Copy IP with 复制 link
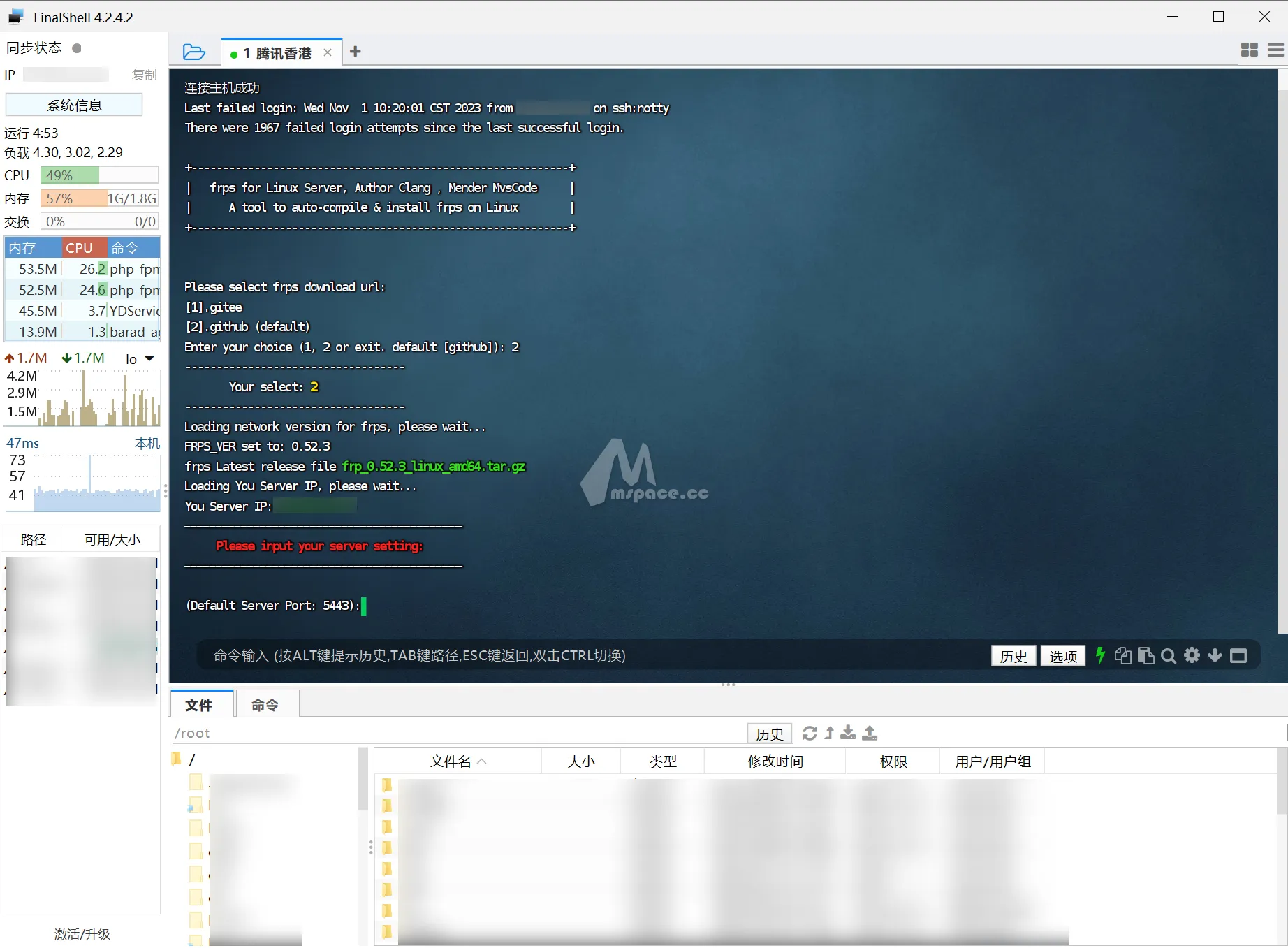1288x948 pixels. click(144, 75)
